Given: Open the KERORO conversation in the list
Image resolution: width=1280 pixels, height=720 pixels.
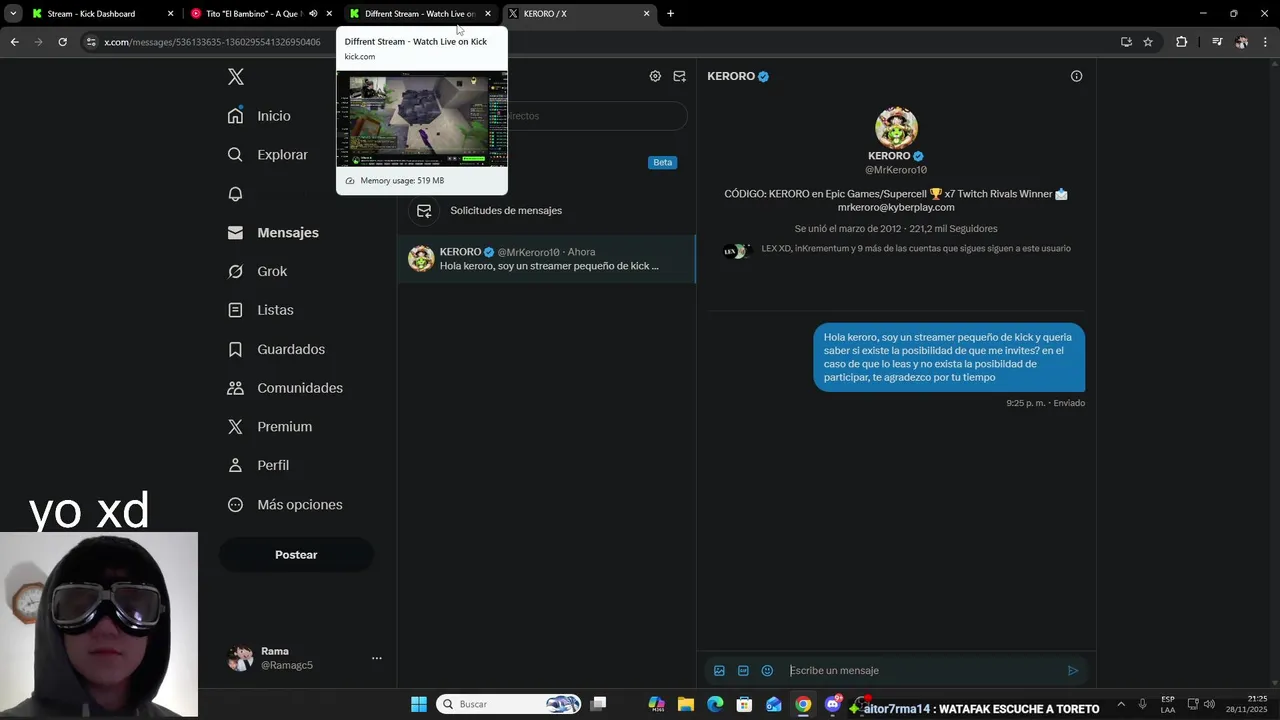Looking at the screenshot, I should [546, 259].
